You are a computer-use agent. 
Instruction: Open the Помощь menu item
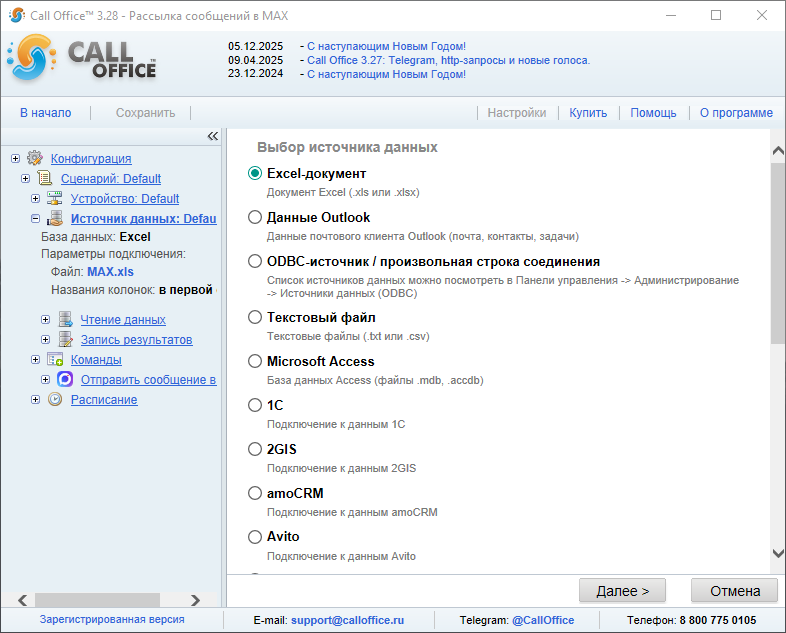(x=653, y=113)
